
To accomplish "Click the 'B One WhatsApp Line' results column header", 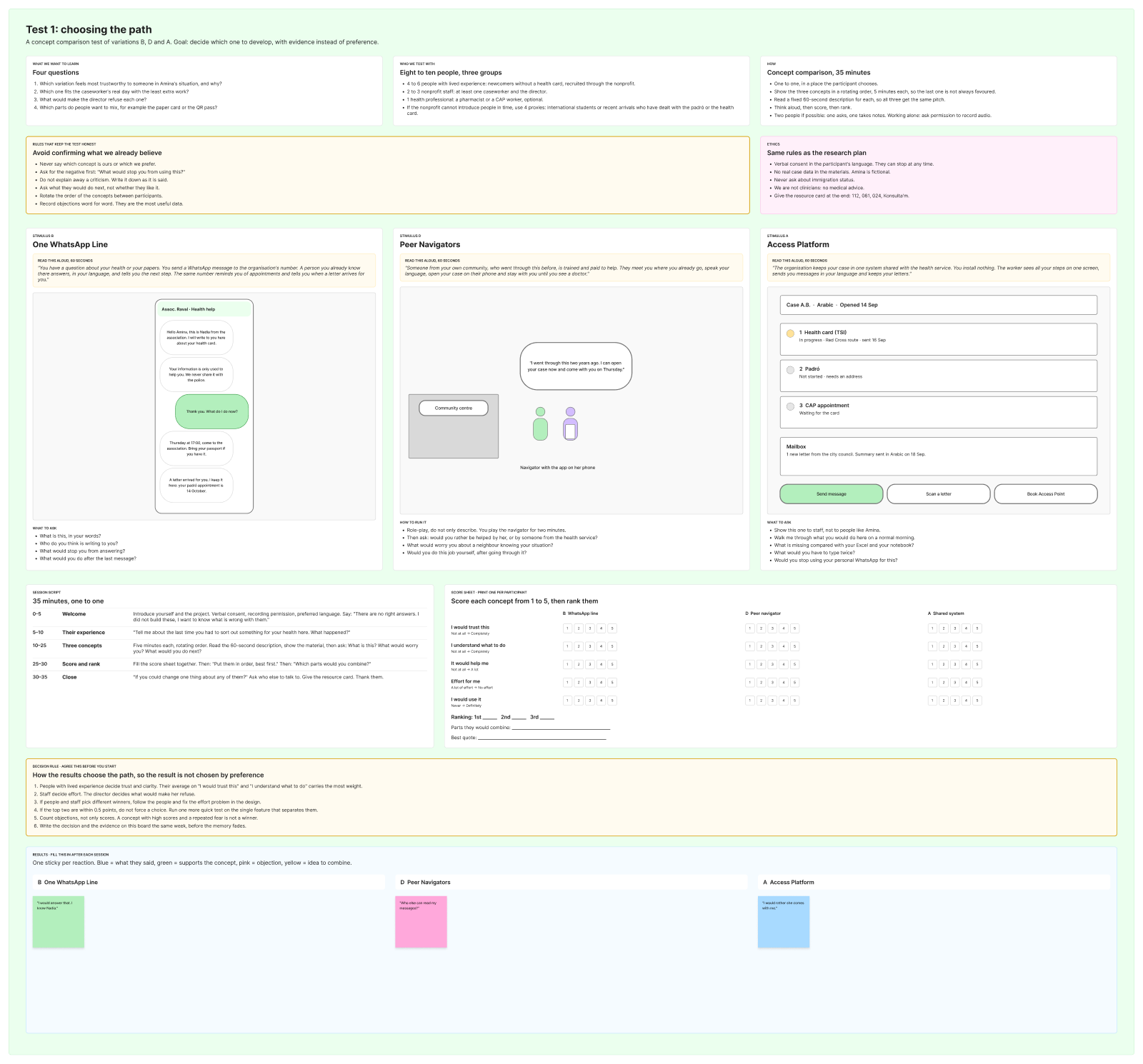I will pyautogui.click(x=209, y=883).
